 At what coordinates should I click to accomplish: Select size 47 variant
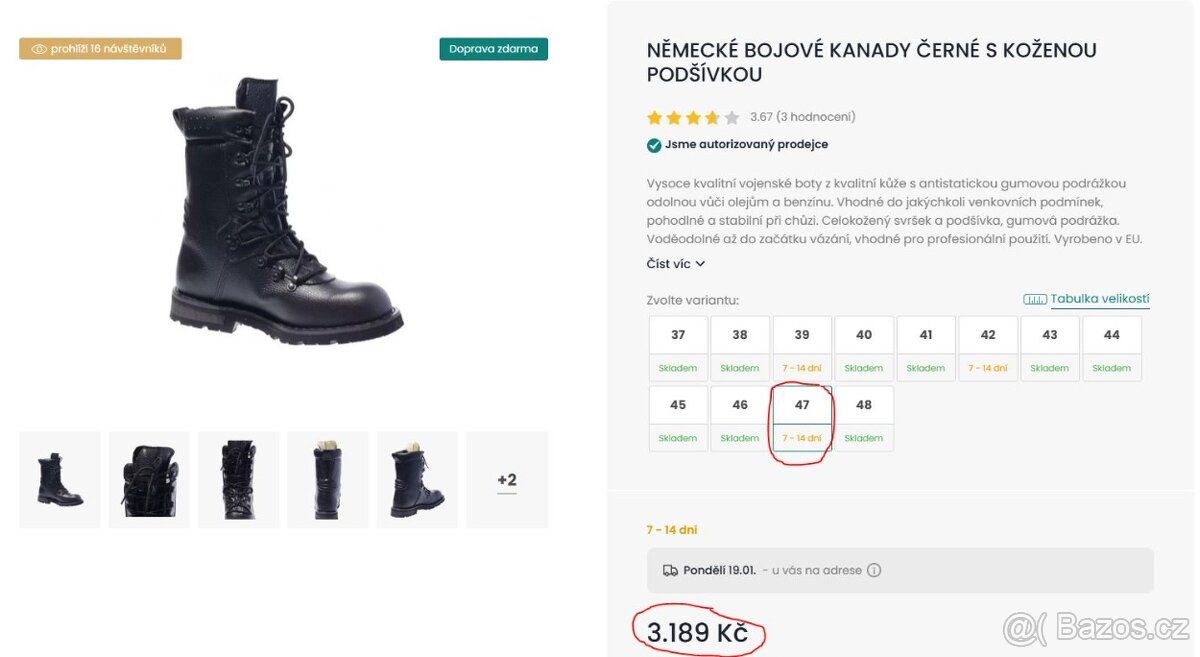point(801,404)
